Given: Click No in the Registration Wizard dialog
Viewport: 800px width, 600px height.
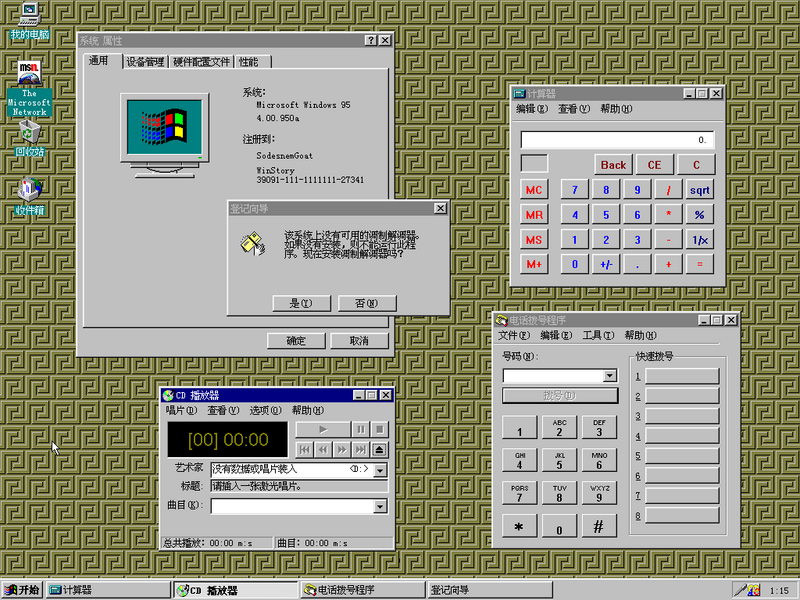Looking at the screenshot, I should [367, 303].
